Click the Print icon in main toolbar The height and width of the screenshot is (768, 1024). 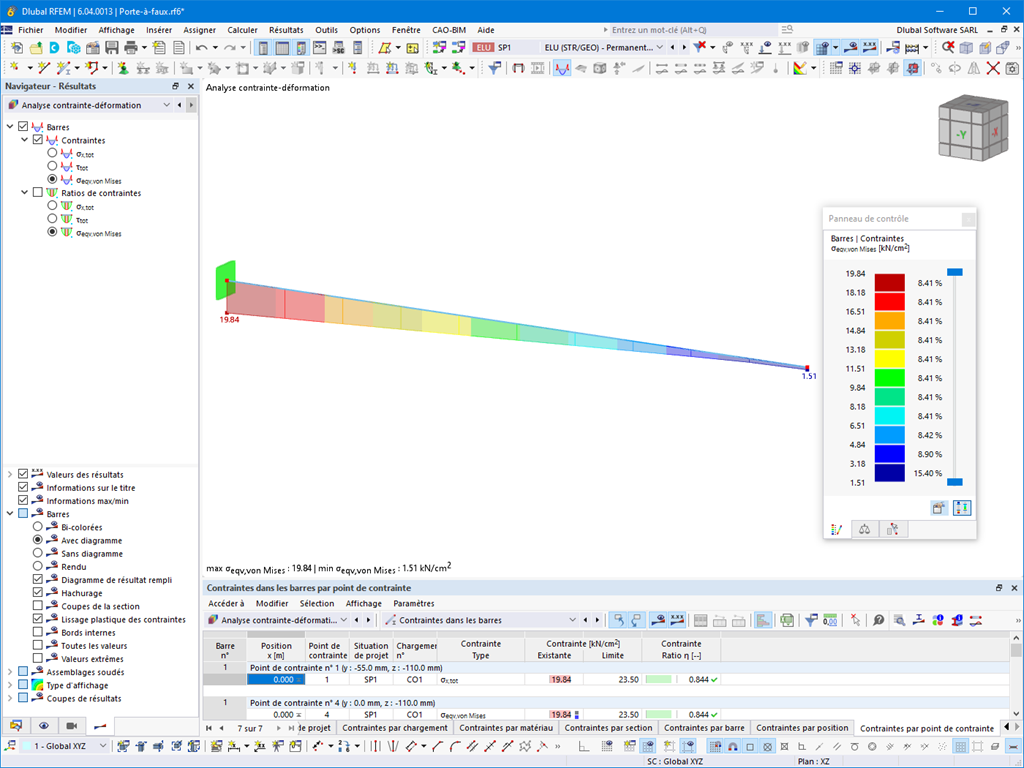(131, 48)
